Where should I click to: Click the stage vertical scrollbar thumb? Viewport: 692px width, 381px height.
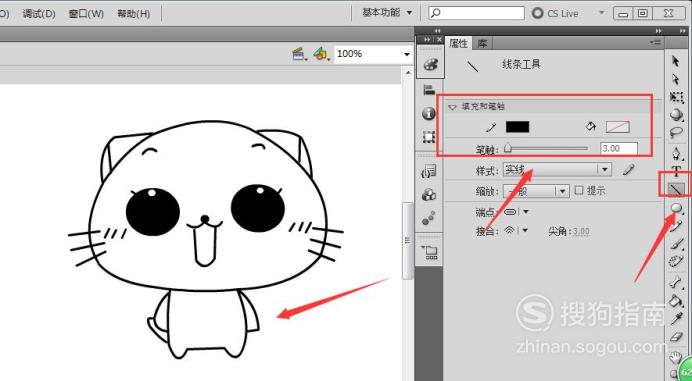tap(407, 241)
